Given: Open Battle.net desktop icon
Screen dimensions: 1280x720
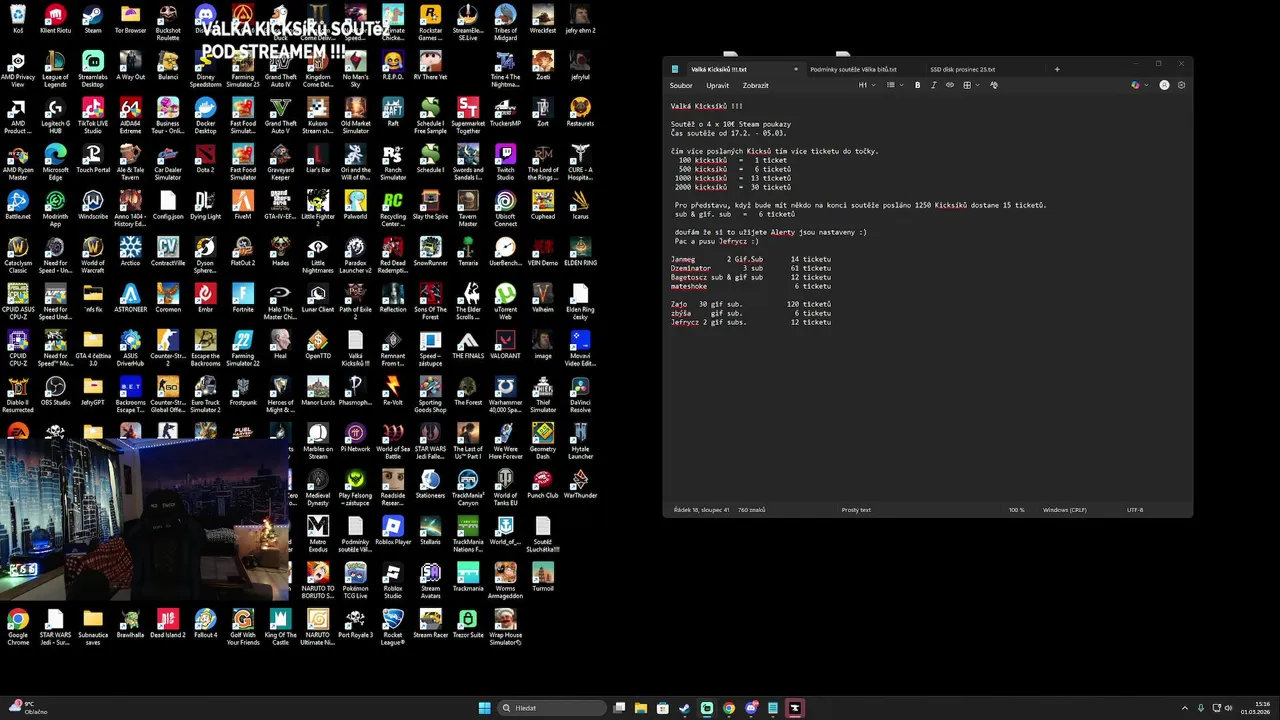Looking at the screenshot, I should tap(18, 205).
